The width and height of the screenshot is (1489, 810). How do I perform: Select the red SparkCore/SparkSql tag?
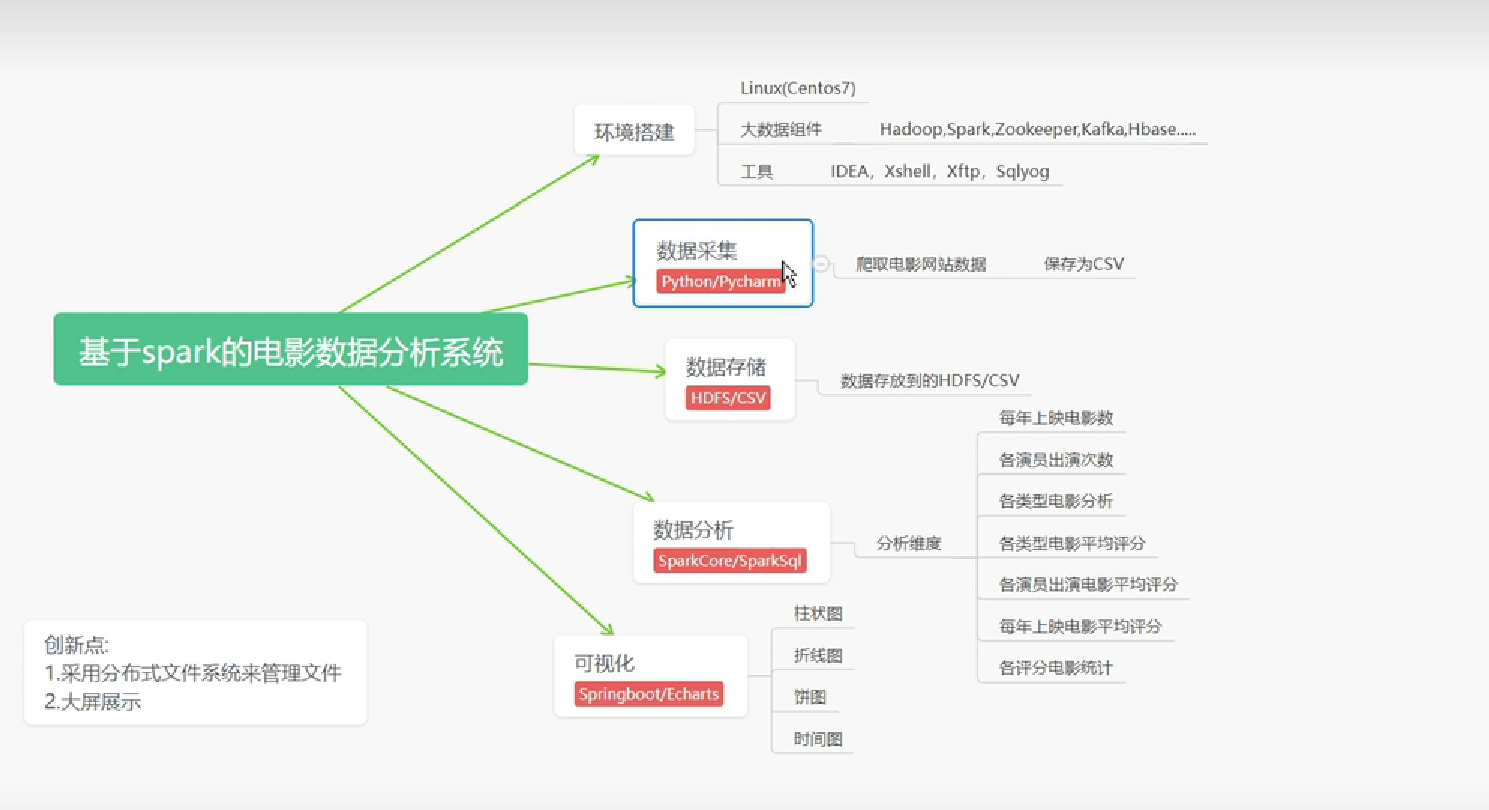(x=729, y=561)
